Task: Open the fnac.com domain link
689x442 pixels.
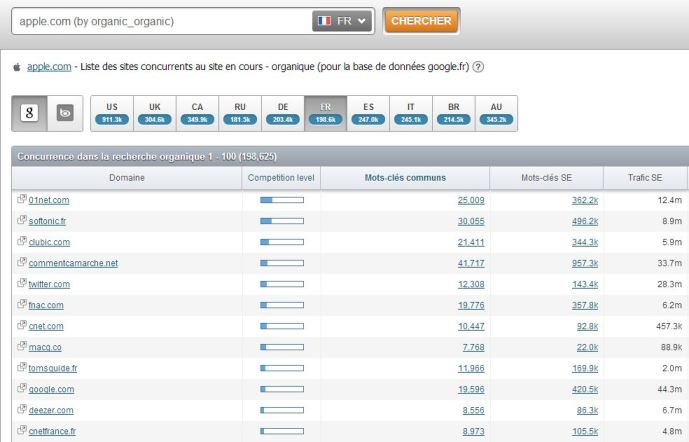Action: click(x=46, y=305)
